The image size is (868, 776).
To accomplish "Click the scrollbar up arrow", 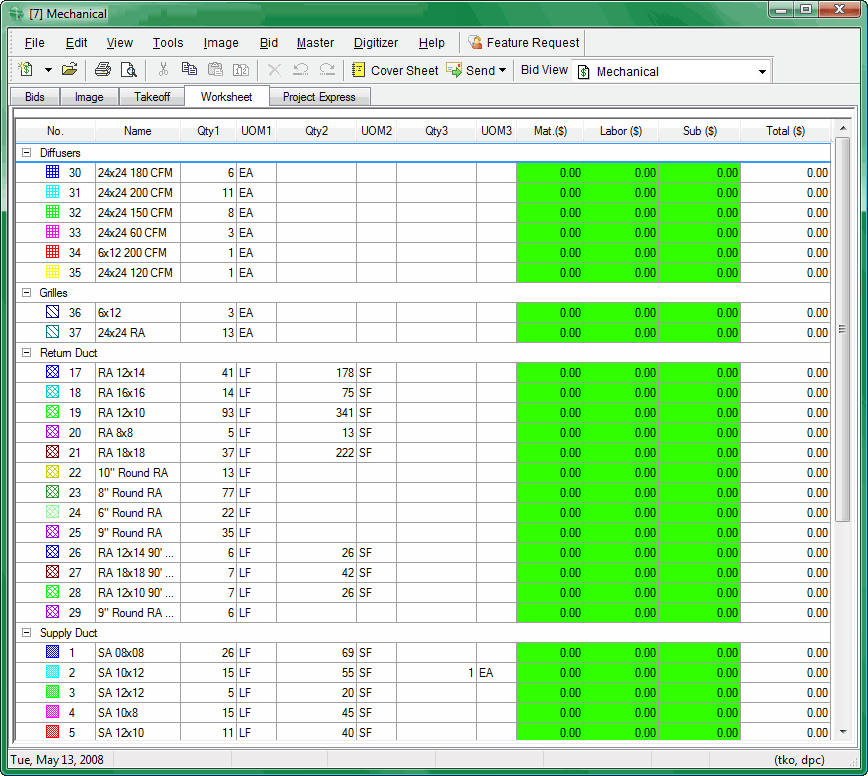I will 843,128.
